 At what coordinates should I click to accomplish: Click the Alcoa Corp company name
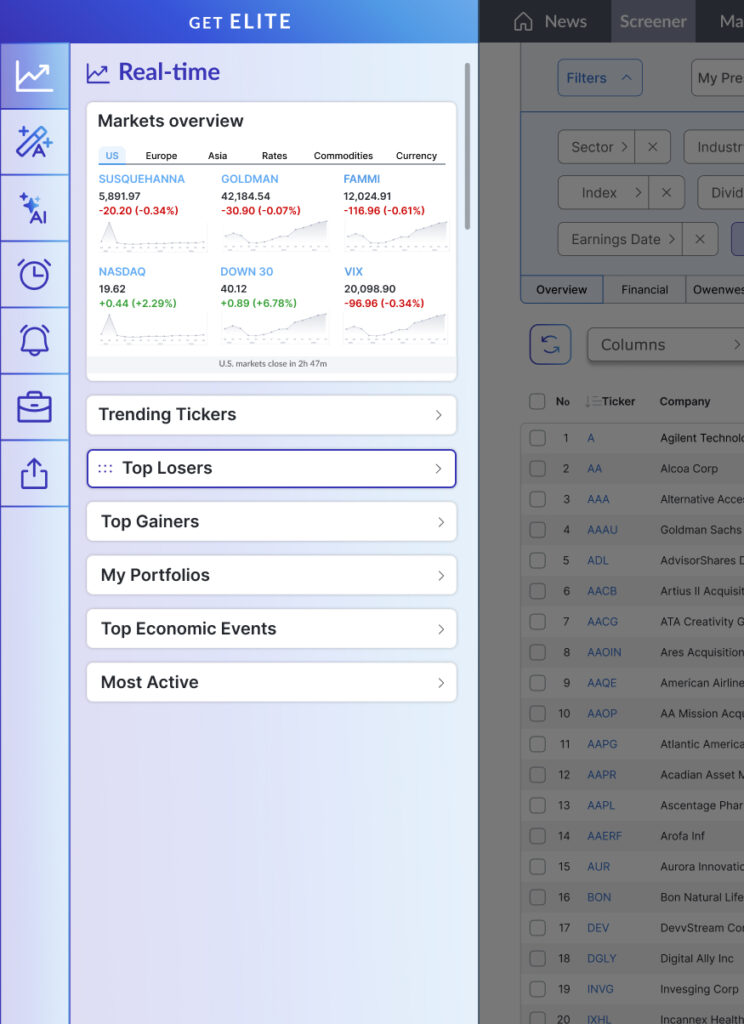tap(689, 468)
